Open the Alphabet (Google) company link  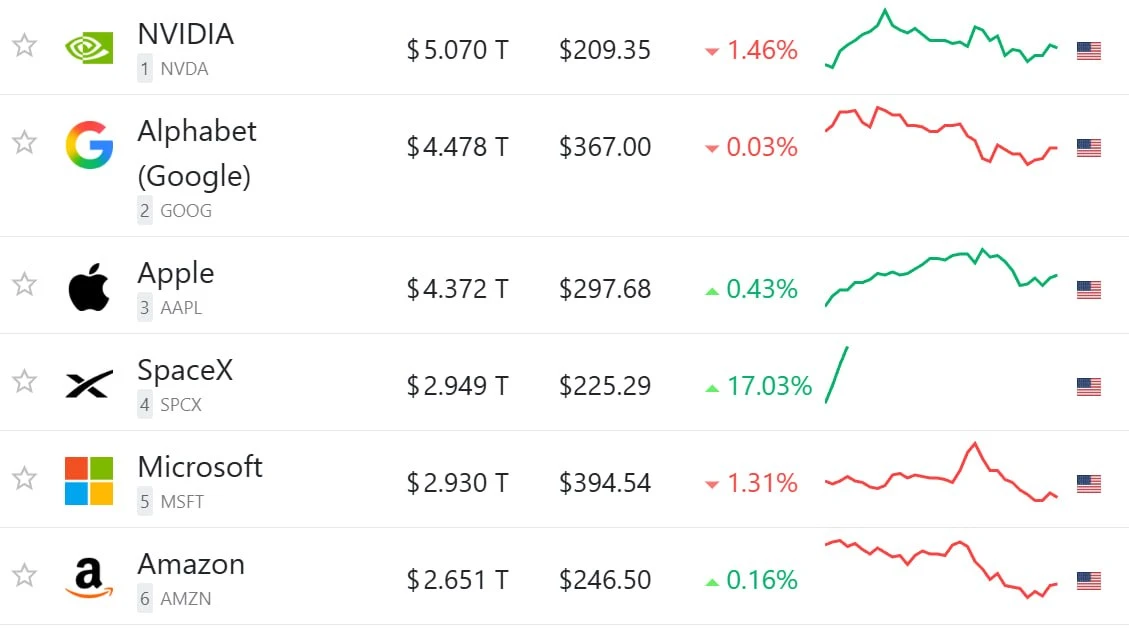[x=197, y=153]
